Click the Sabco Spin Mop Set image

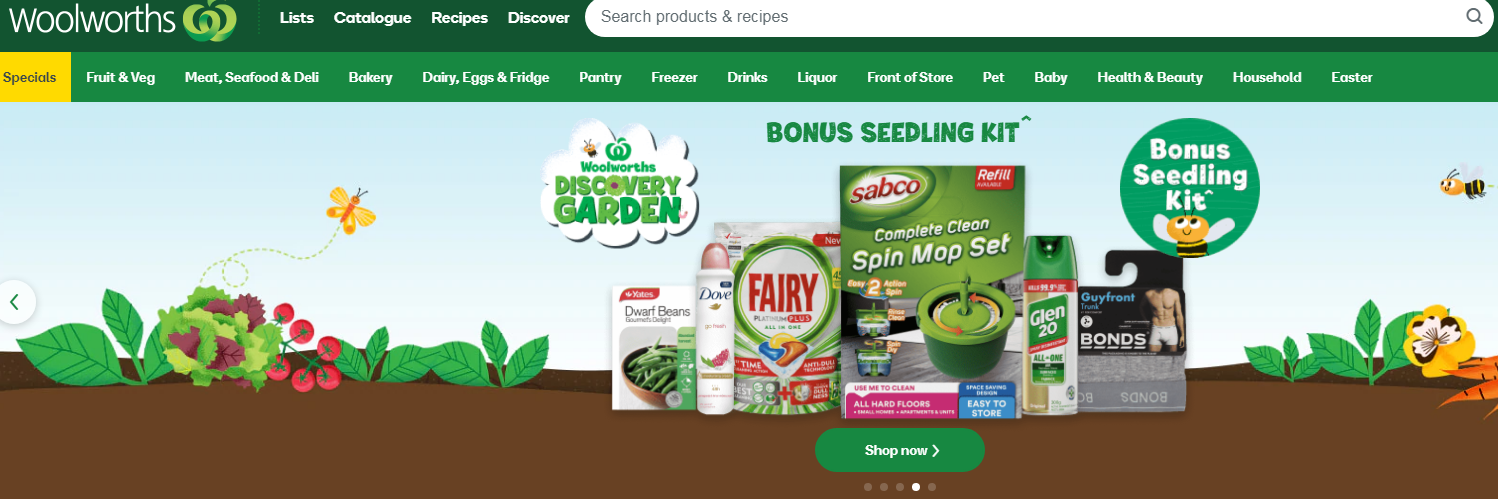[x=931, y=292]
